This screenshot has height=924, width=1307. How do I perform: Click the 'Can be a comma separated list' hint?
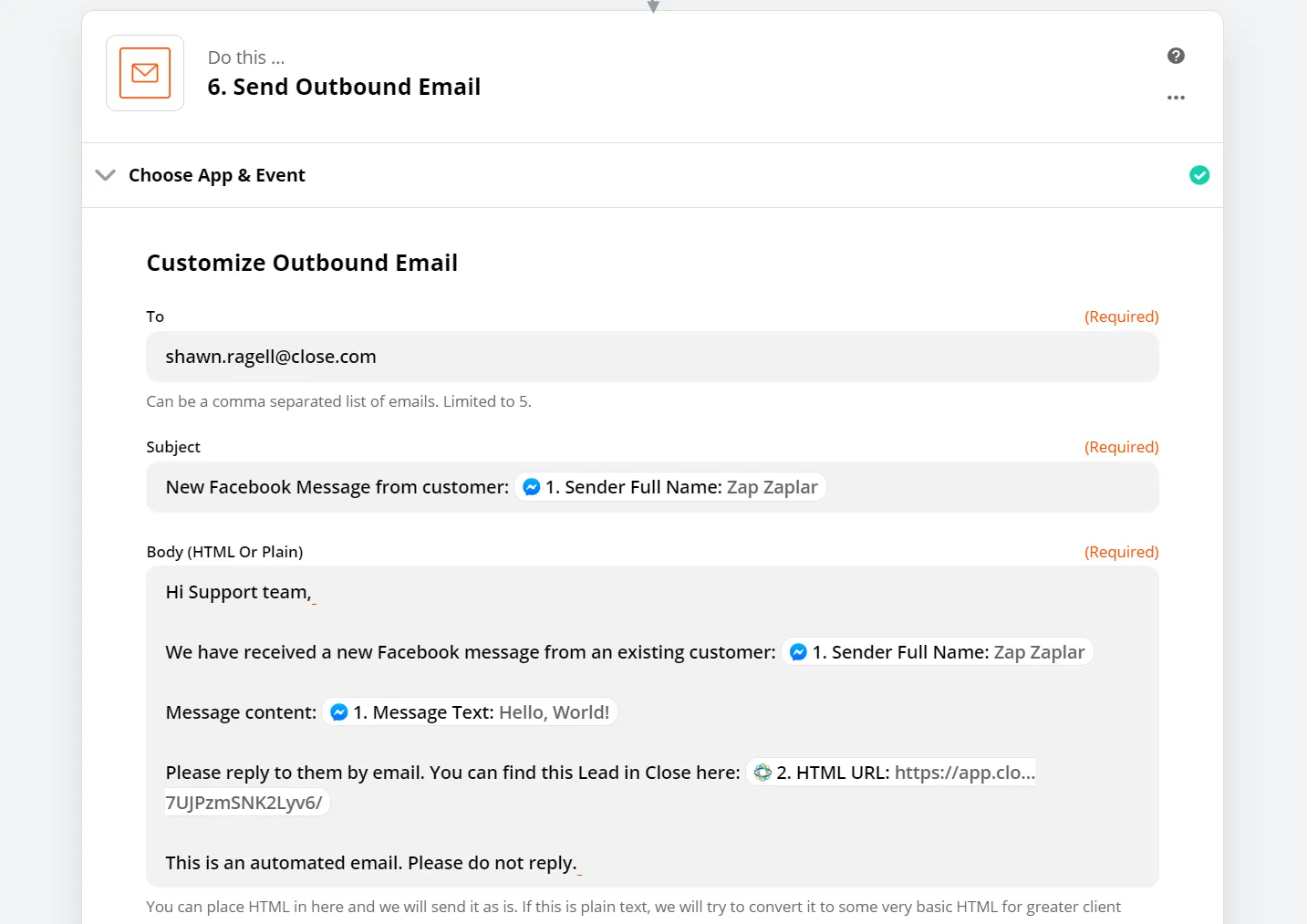pyautogui.click(x=338, y=401)
